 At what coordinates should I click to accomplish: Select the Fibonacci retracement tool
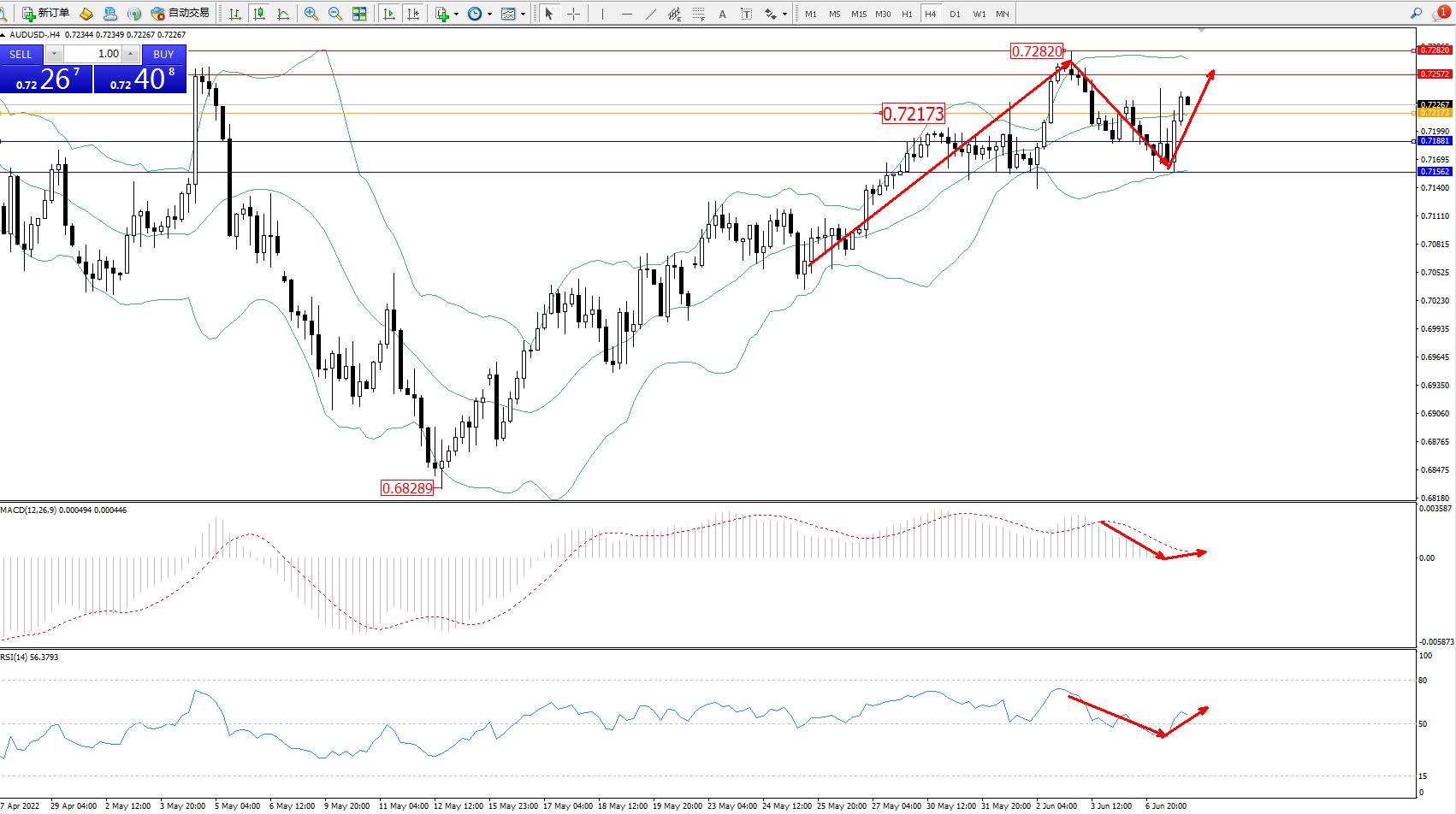[699, 14]
